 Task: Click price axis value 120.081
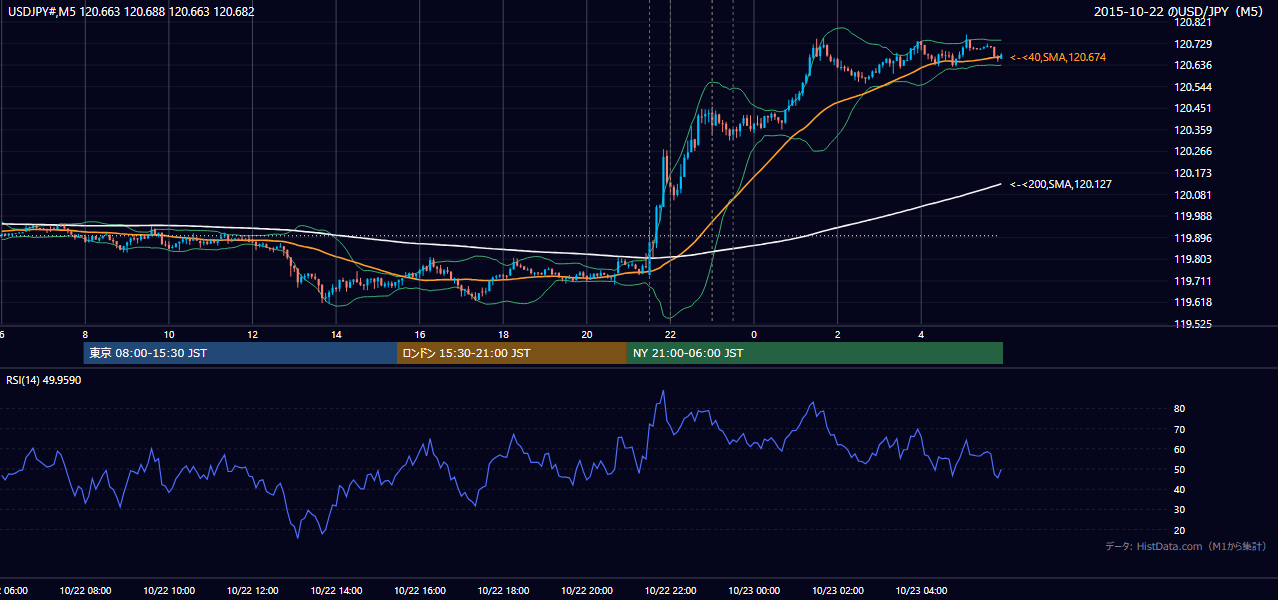point(1192,195)
